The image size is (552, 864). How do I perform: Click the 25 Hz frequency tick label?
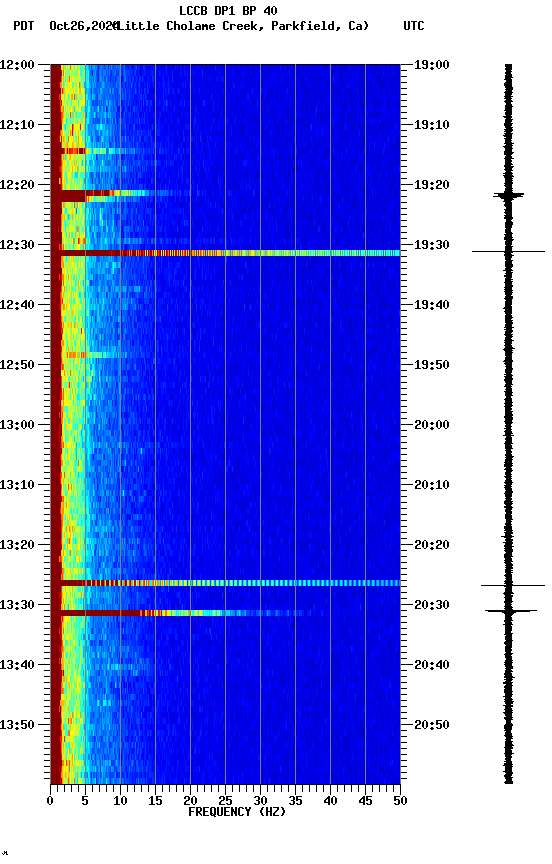[x=225, y=801]
